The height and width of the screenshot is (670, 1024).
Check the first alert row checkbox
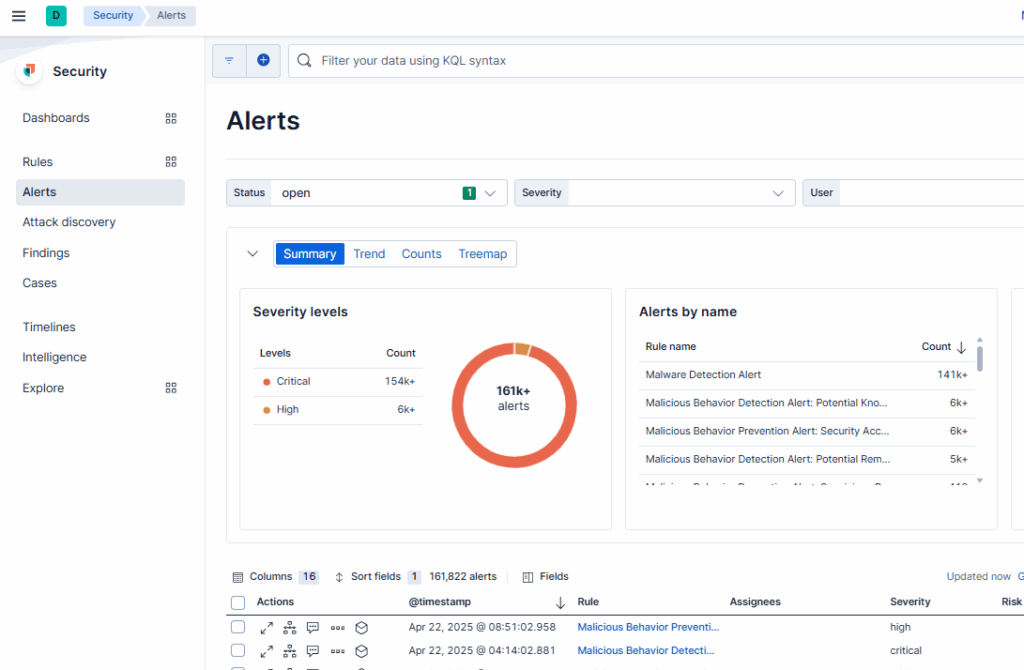click(238, 627)
